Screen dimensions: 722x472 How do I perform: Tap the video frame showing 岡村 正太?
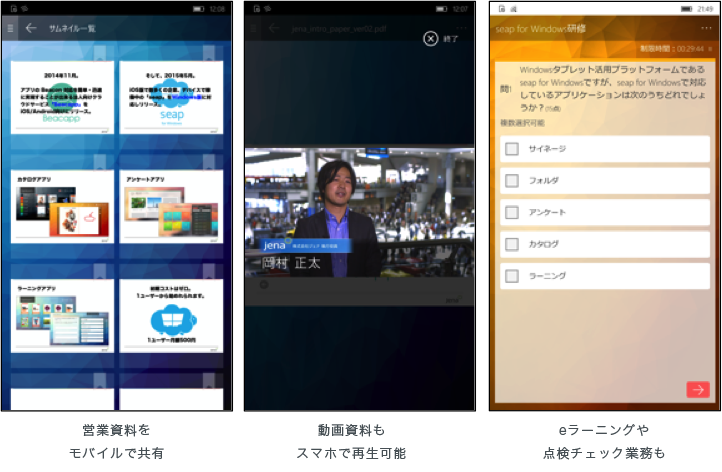(x=360, y=212)
